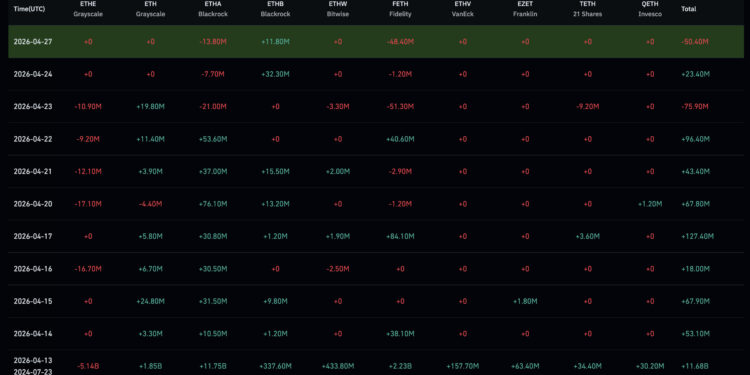Select the +2.00M ETHW value

tap(338, 171)
